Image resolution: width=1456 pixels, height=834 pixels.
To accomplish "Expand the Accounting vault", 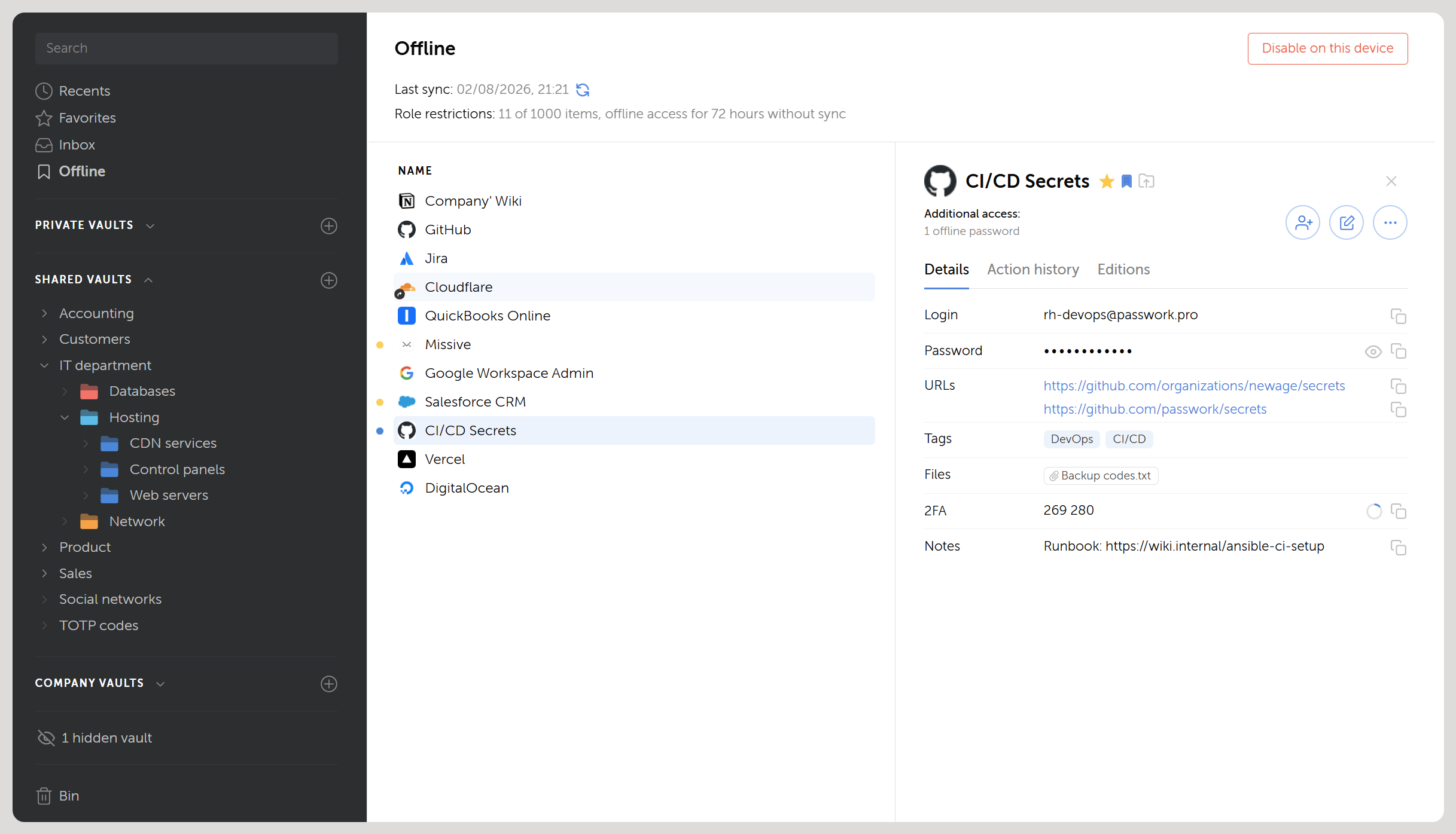I will (x=44, y=313).
